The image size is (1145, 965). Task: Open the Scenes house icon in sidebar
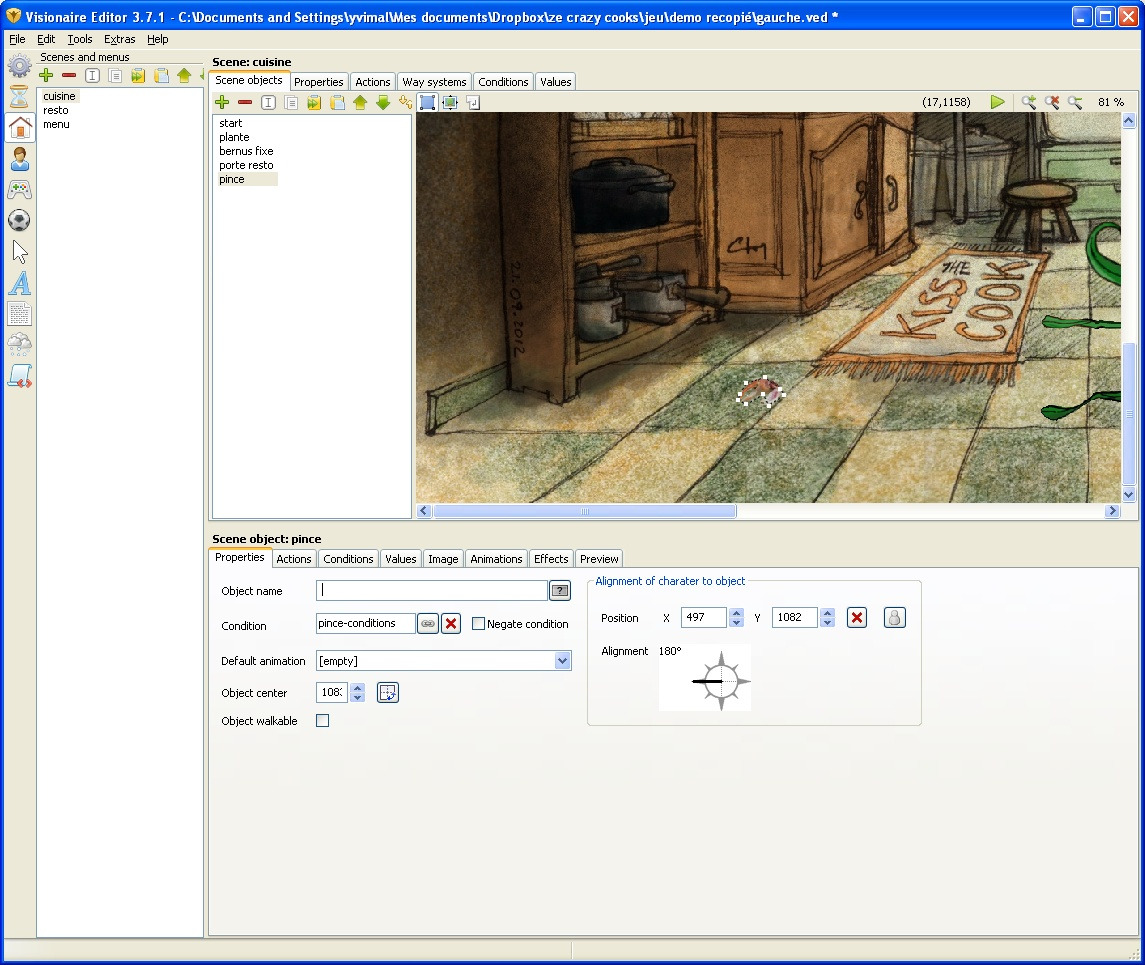coord(20,128)
